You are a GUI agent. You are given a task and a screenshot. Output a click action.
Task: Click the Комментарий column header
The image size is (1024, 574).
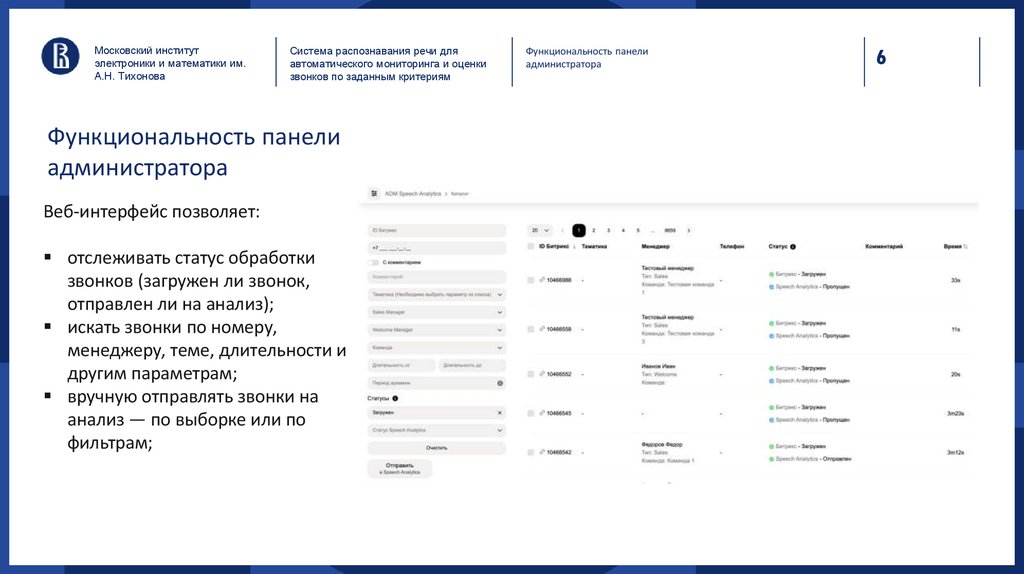point(884,247)
